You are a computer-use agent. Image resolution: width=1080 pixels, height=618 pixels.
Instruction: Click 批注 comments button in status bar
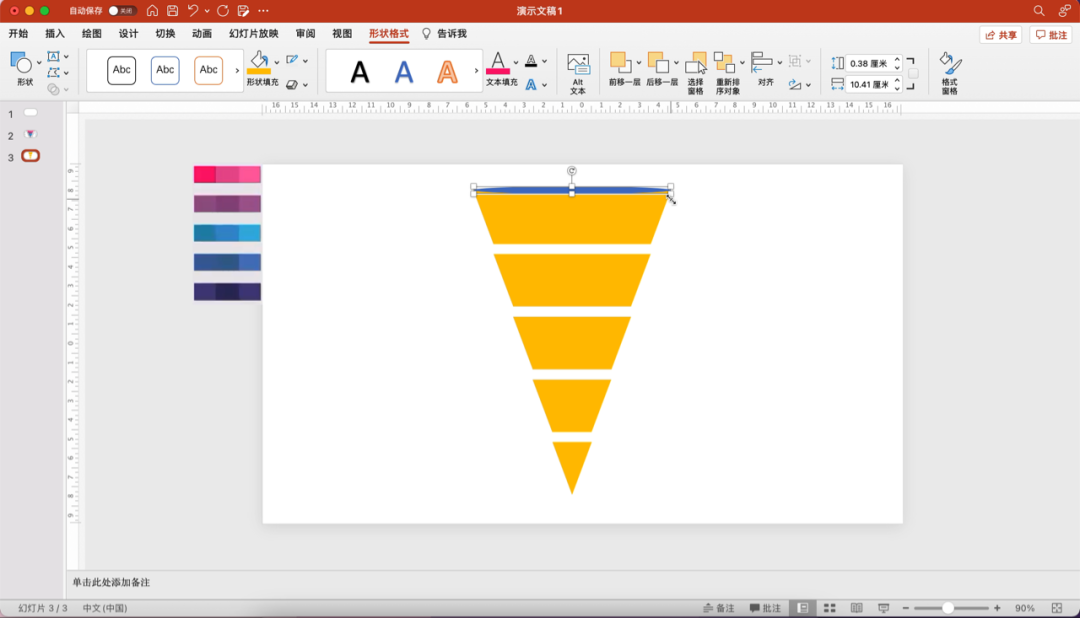pos(765,608)
